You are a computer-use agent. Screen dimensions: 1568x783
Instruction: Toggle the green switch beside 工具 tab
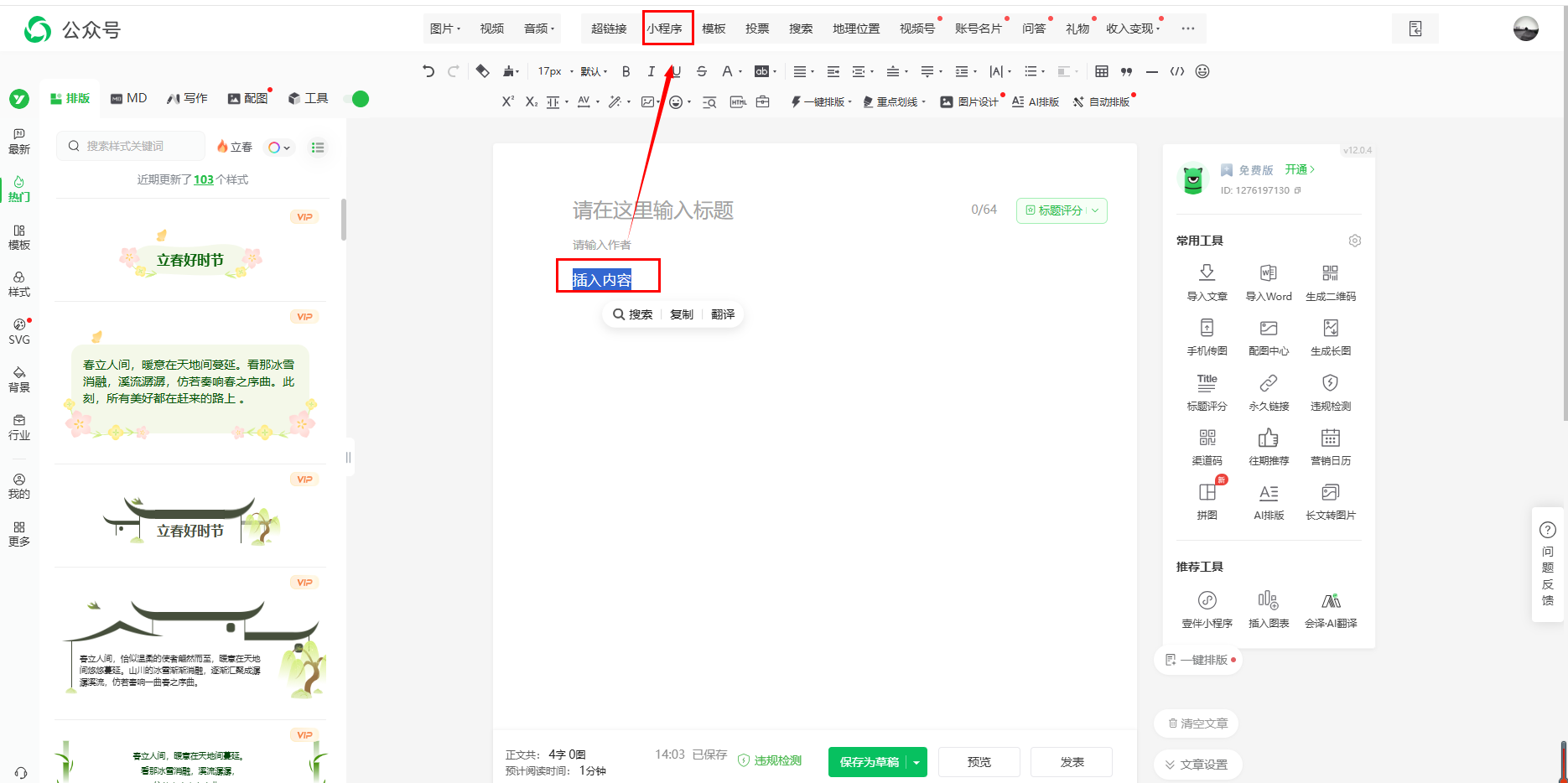357,99
